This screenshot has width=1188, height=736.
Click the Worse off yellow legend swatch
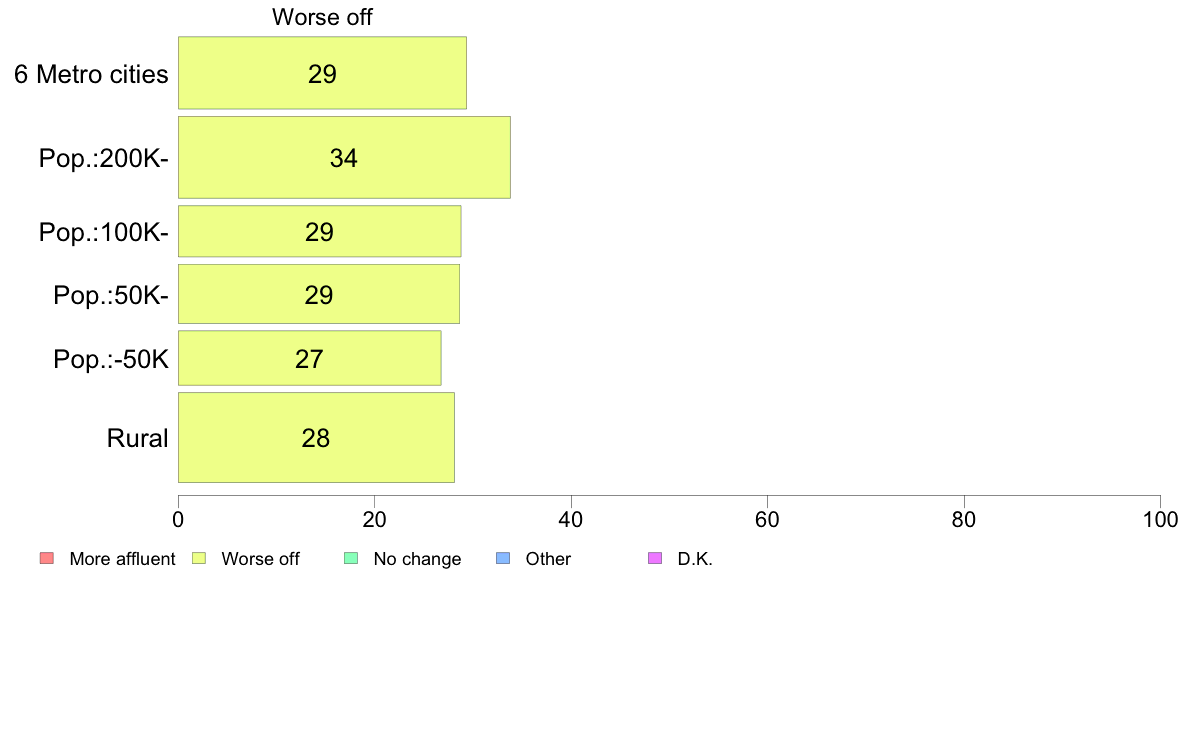point(199,559)
